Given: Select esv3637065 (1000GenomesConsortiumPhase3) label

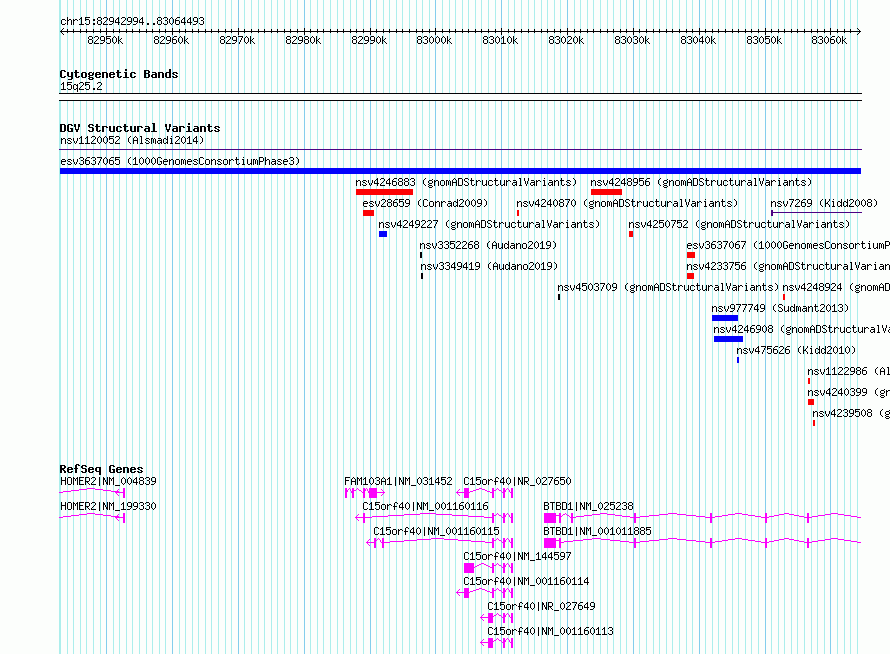Looking at the screenshot, I should coord(180,161).
